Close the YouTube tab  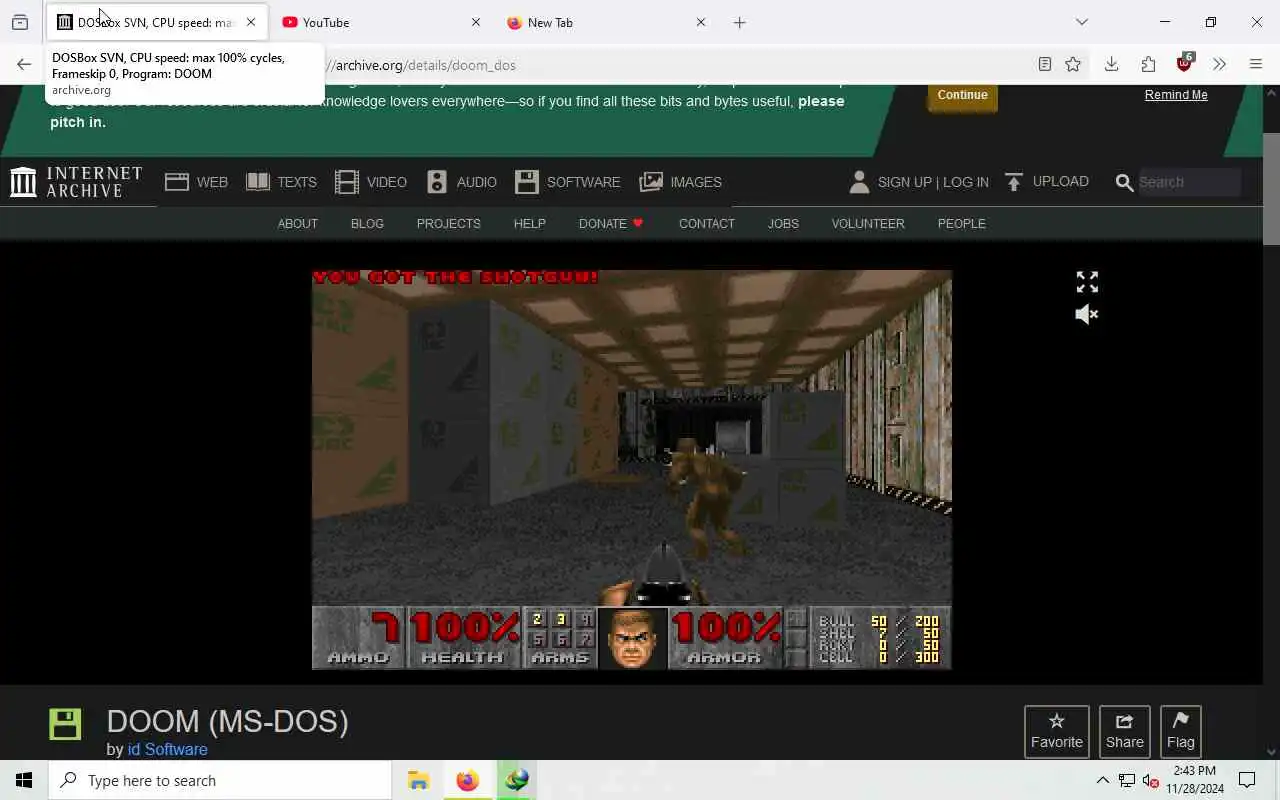[x=476, y=22]
